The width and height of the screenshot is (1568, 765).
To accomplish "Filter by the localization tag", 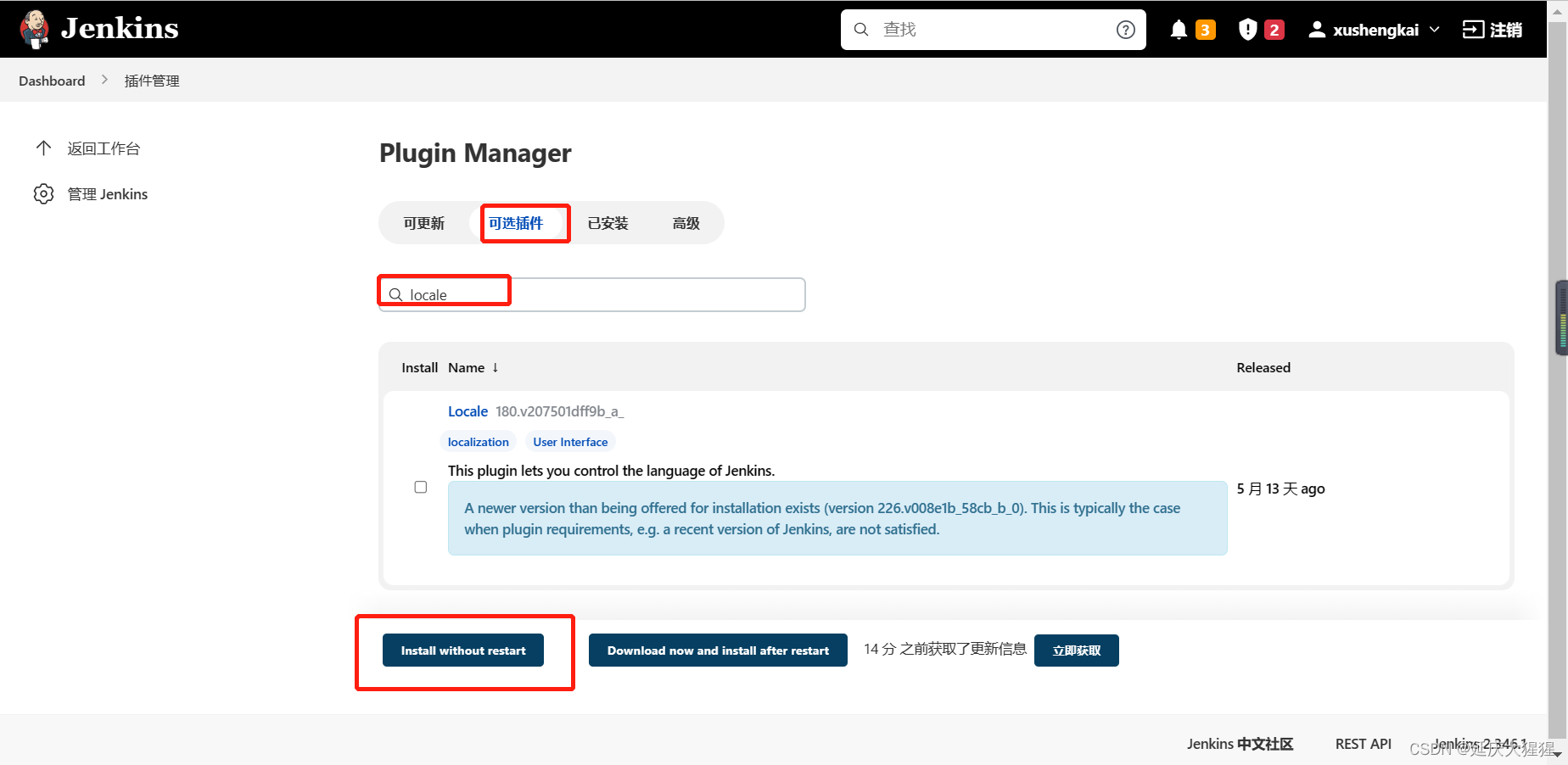I will (x=479, y=442).
